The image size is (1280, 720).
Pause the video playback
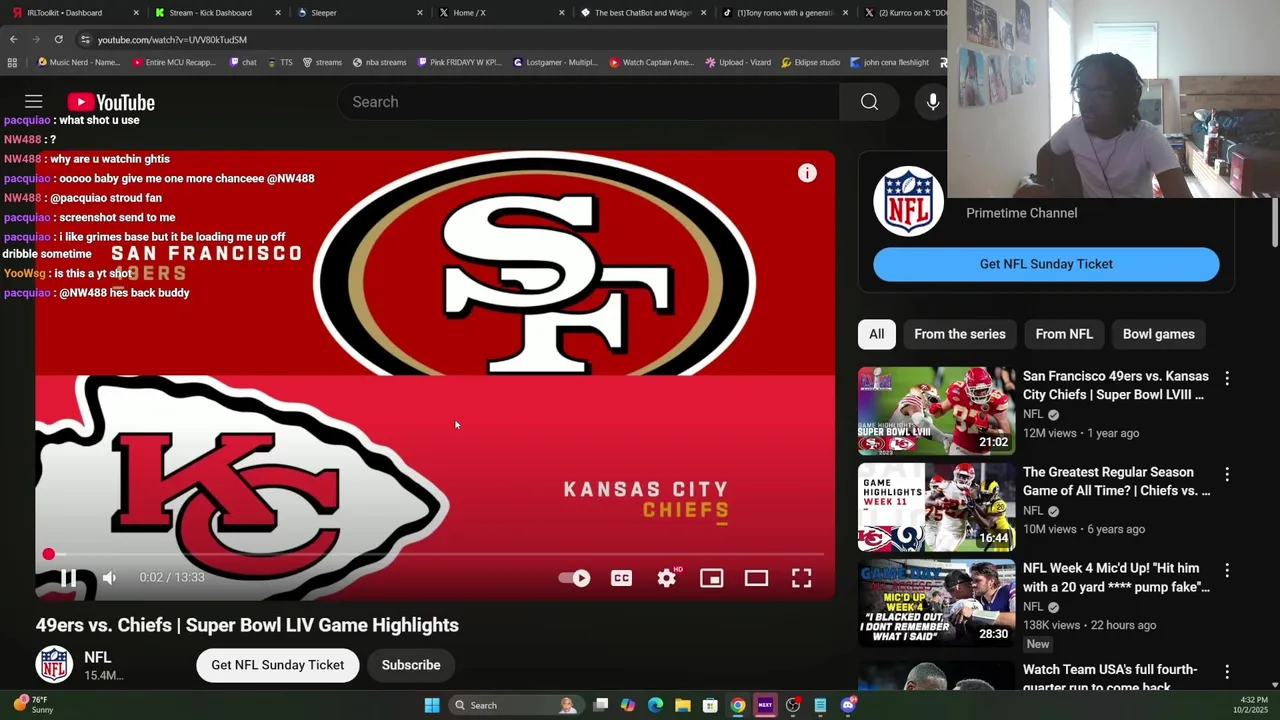(68, 577)
